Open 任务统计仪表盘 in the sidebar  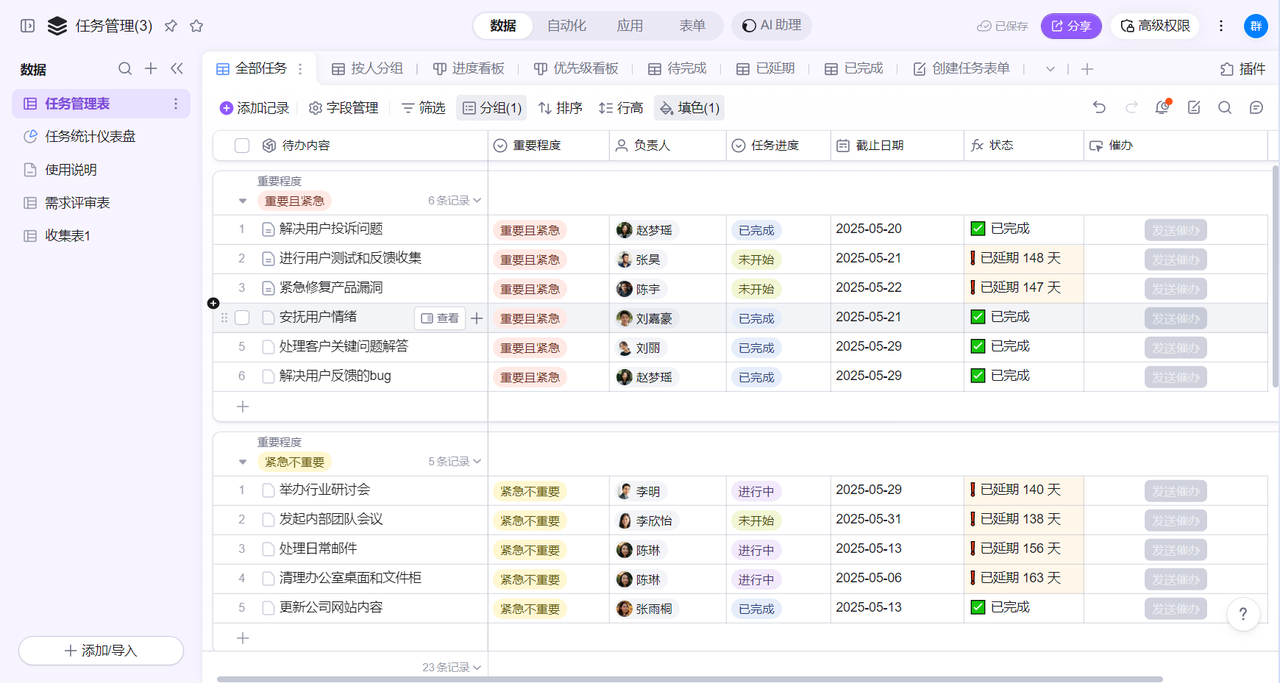(90, 137)
